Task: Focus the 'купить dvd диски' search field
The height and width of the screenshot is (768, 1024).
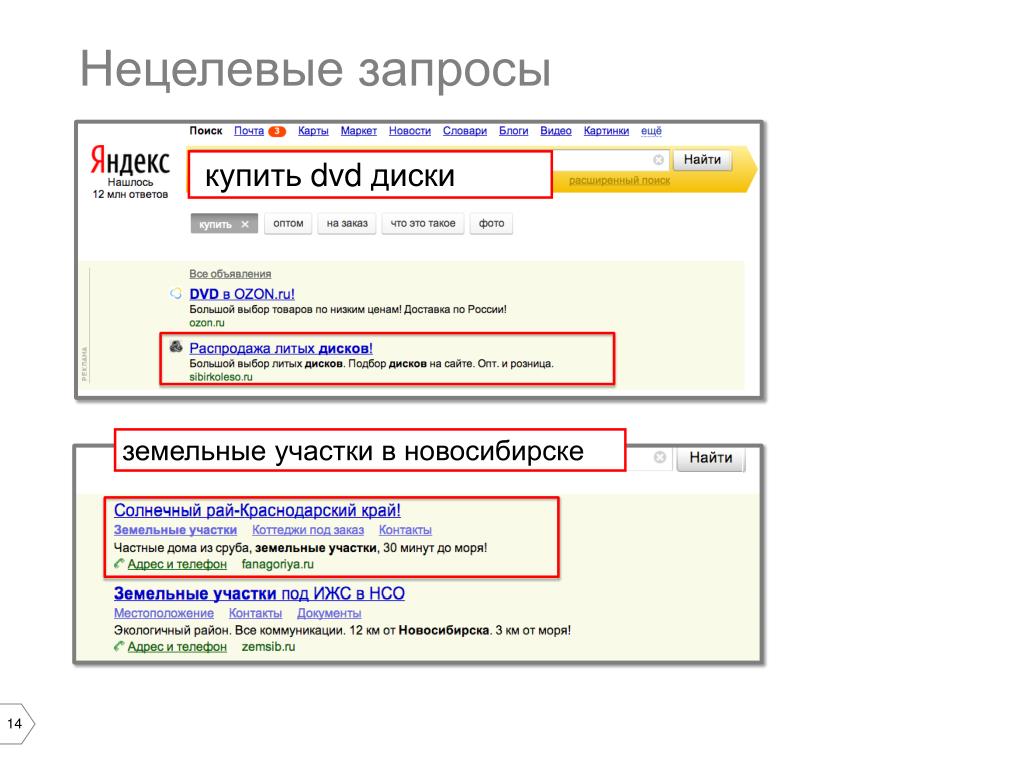Action: coord(370,174)
